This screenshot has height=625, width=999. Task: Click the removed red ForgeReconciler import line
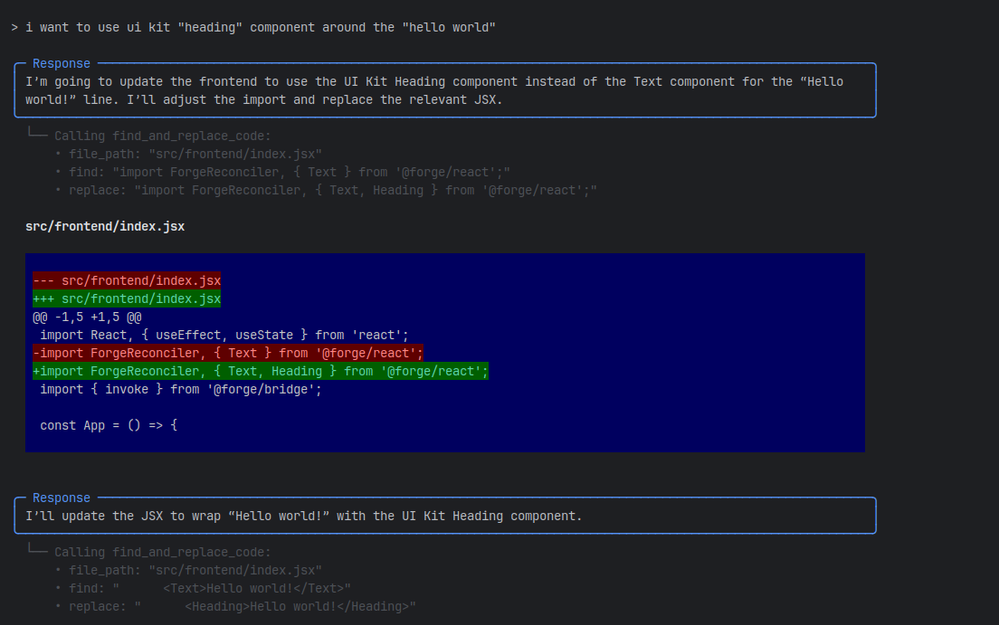coord(228,353)
